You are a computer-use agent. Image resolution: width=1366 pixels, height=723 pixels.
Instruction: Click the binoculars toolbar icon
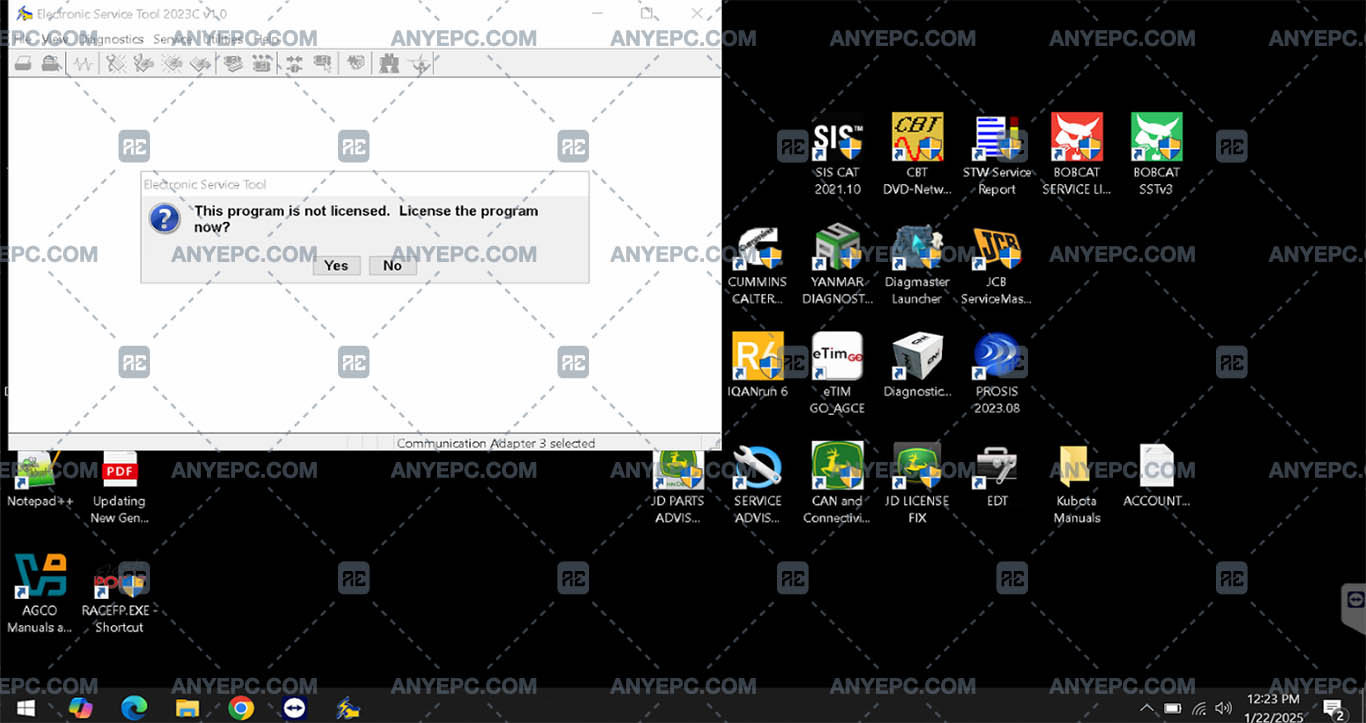tap(389, 64)
